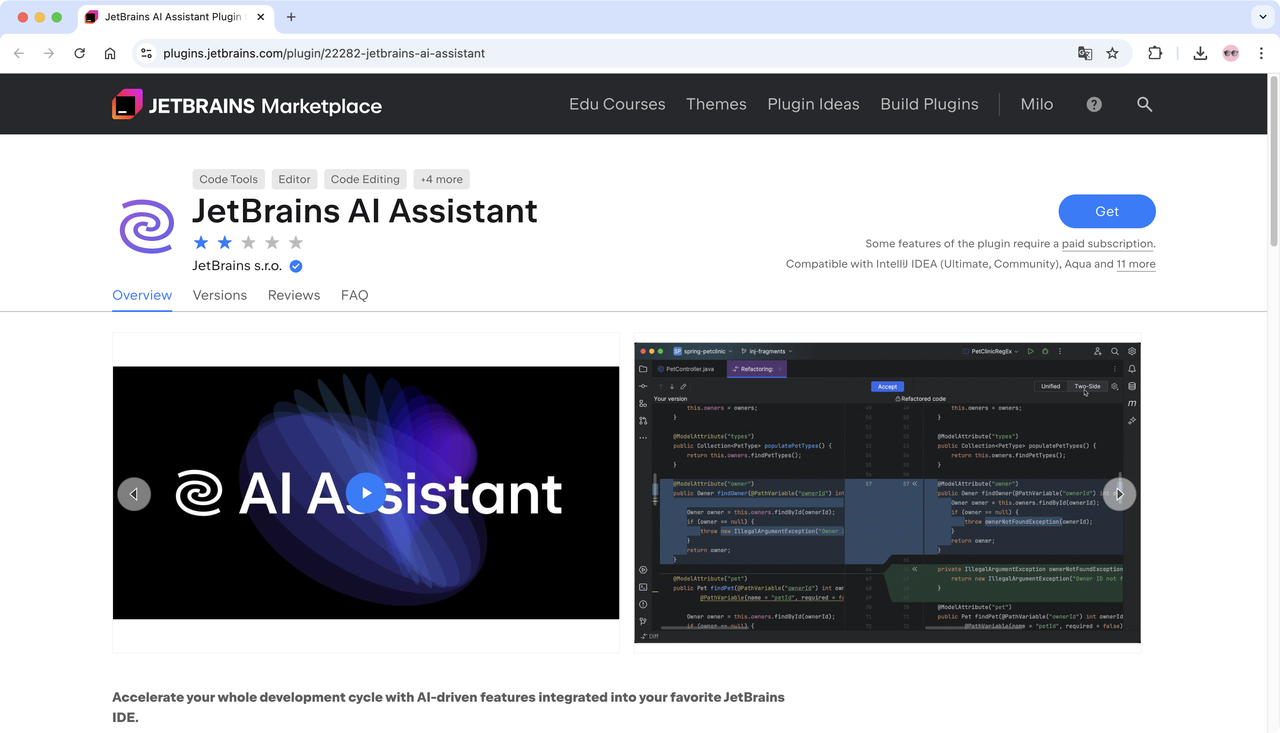Open the refactoring diff screenshot thumbnail
Screen dimensions: 1280x733
pyautogui.click(x=887, y=493)
